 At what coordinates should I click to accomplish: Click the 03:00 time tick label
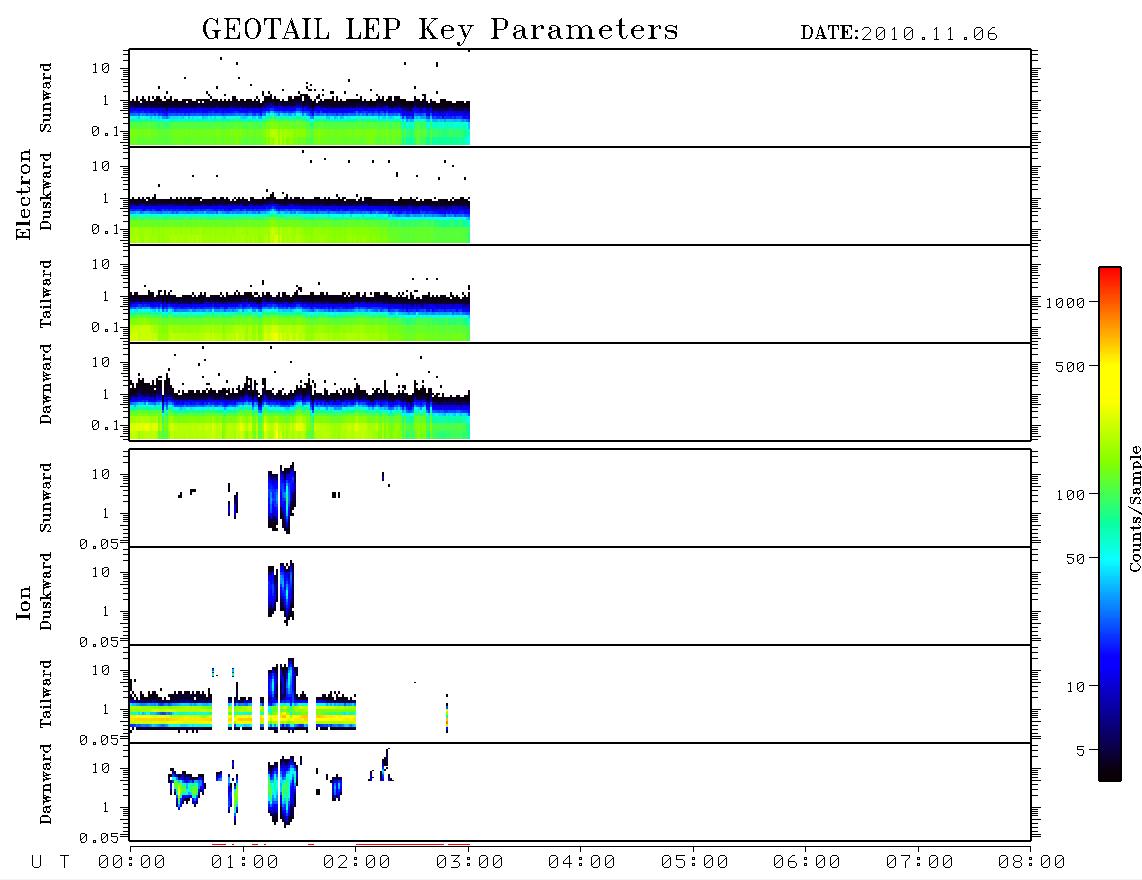(x=470, y=863)
